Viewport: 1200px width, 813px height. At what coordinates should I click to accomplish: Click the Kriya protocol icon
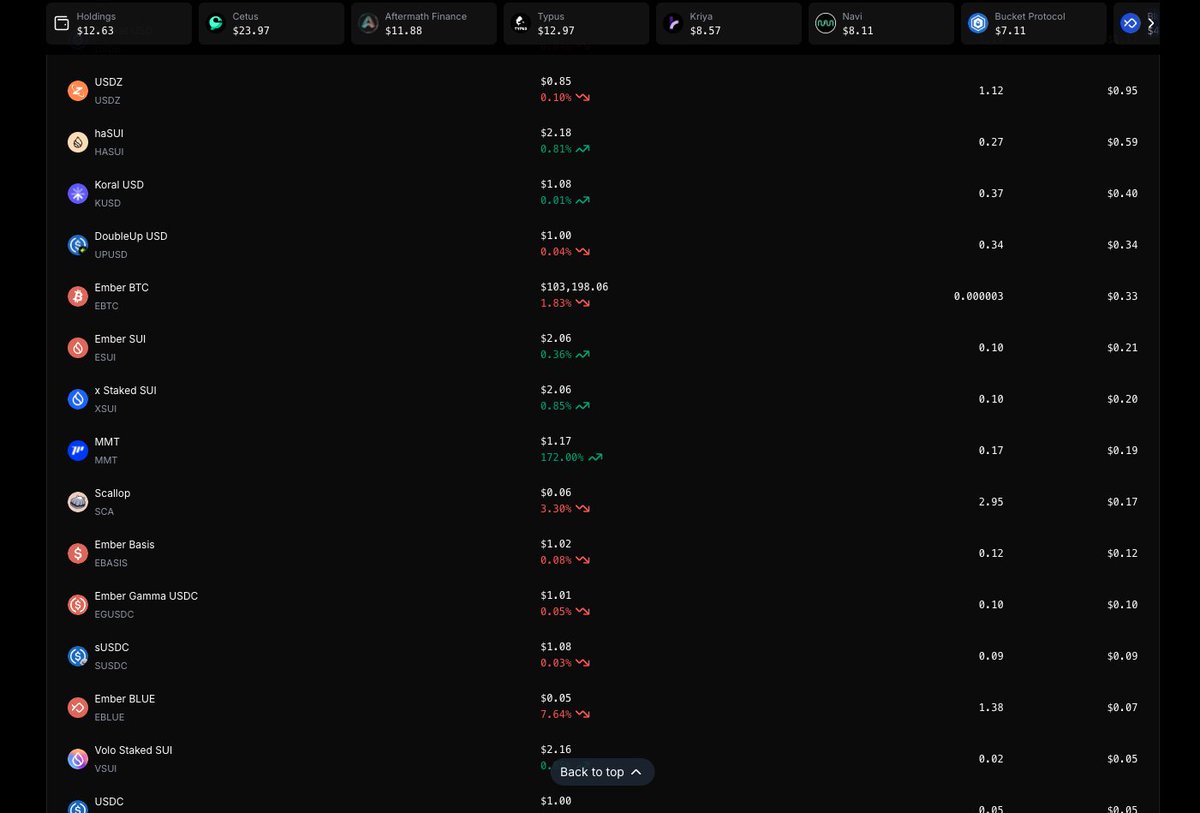point(673,23)
